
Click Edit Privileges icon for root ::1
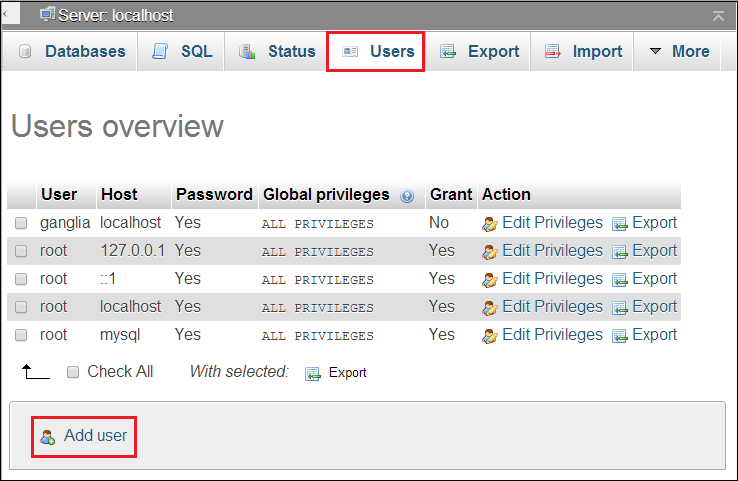coord(489,280)
